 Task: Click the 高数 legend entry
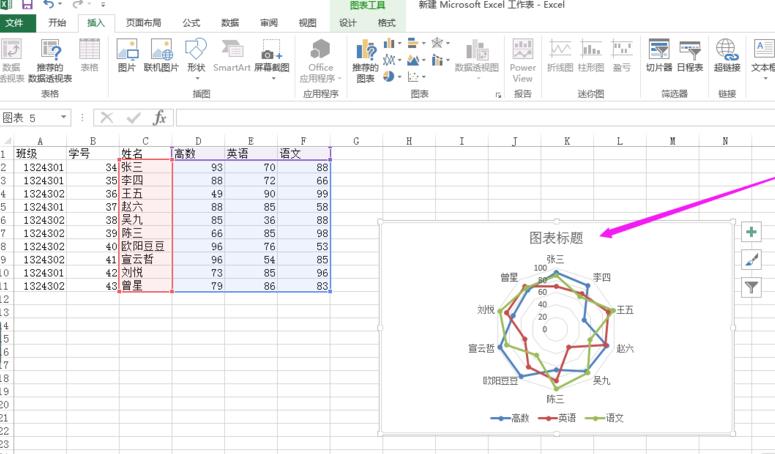tap(510, 418)
